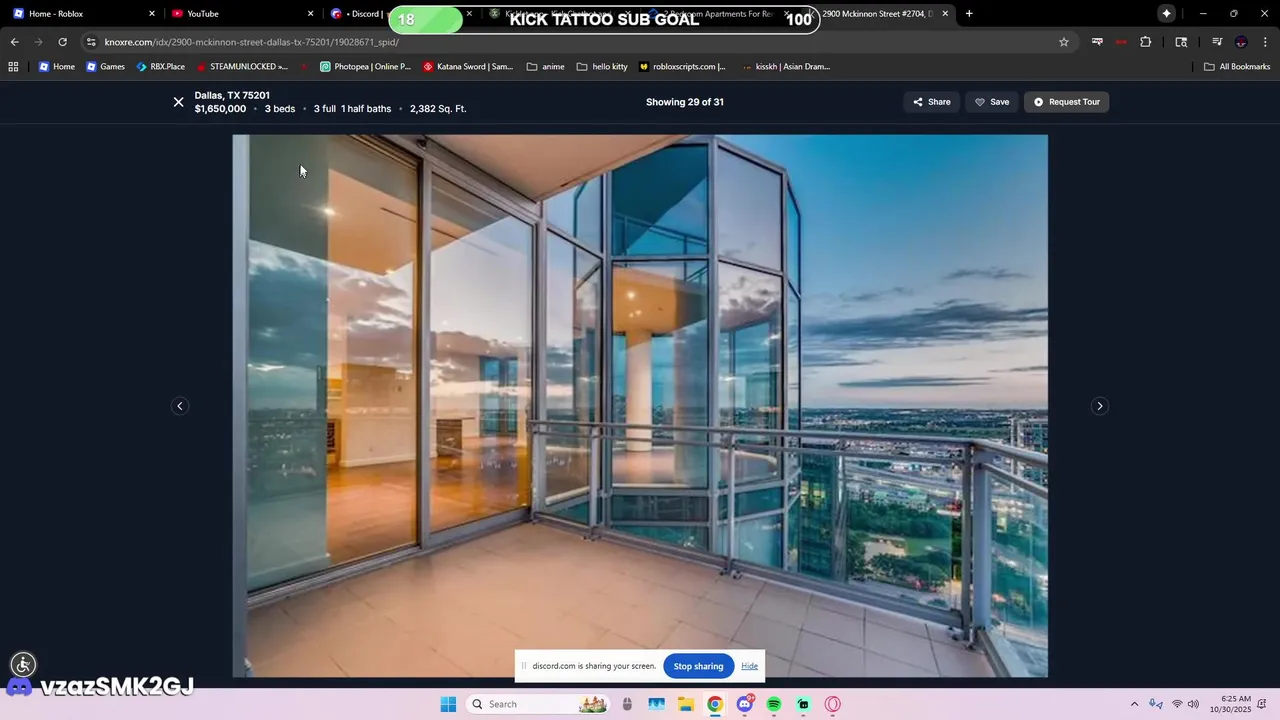Image resolution: width=1280 pixels, height=720 pixels.
Task: Open the accessibility widget icon
Action: coord(23,664)
